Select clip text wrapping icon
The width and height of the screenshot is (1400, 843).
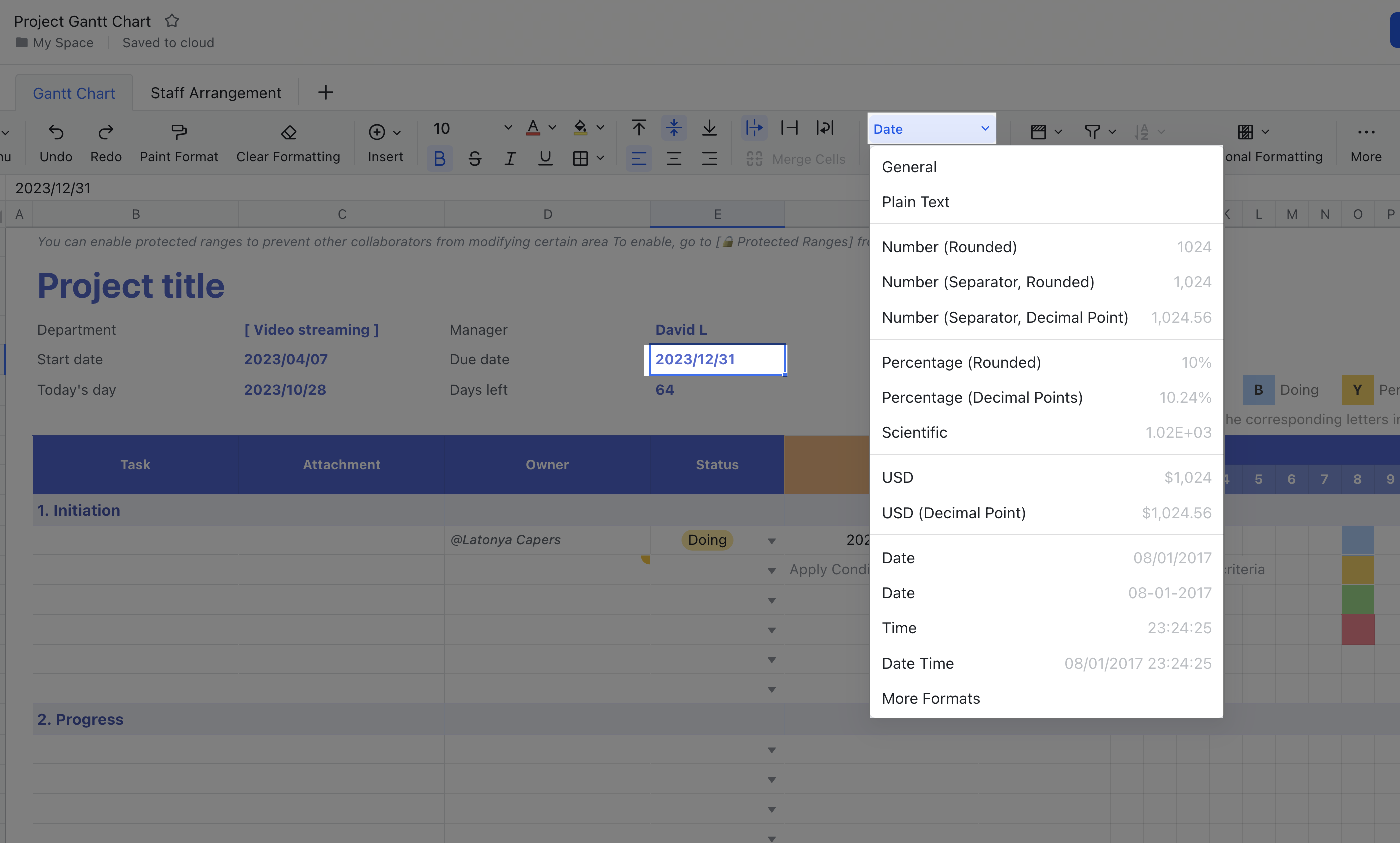[x=789, y=128]
